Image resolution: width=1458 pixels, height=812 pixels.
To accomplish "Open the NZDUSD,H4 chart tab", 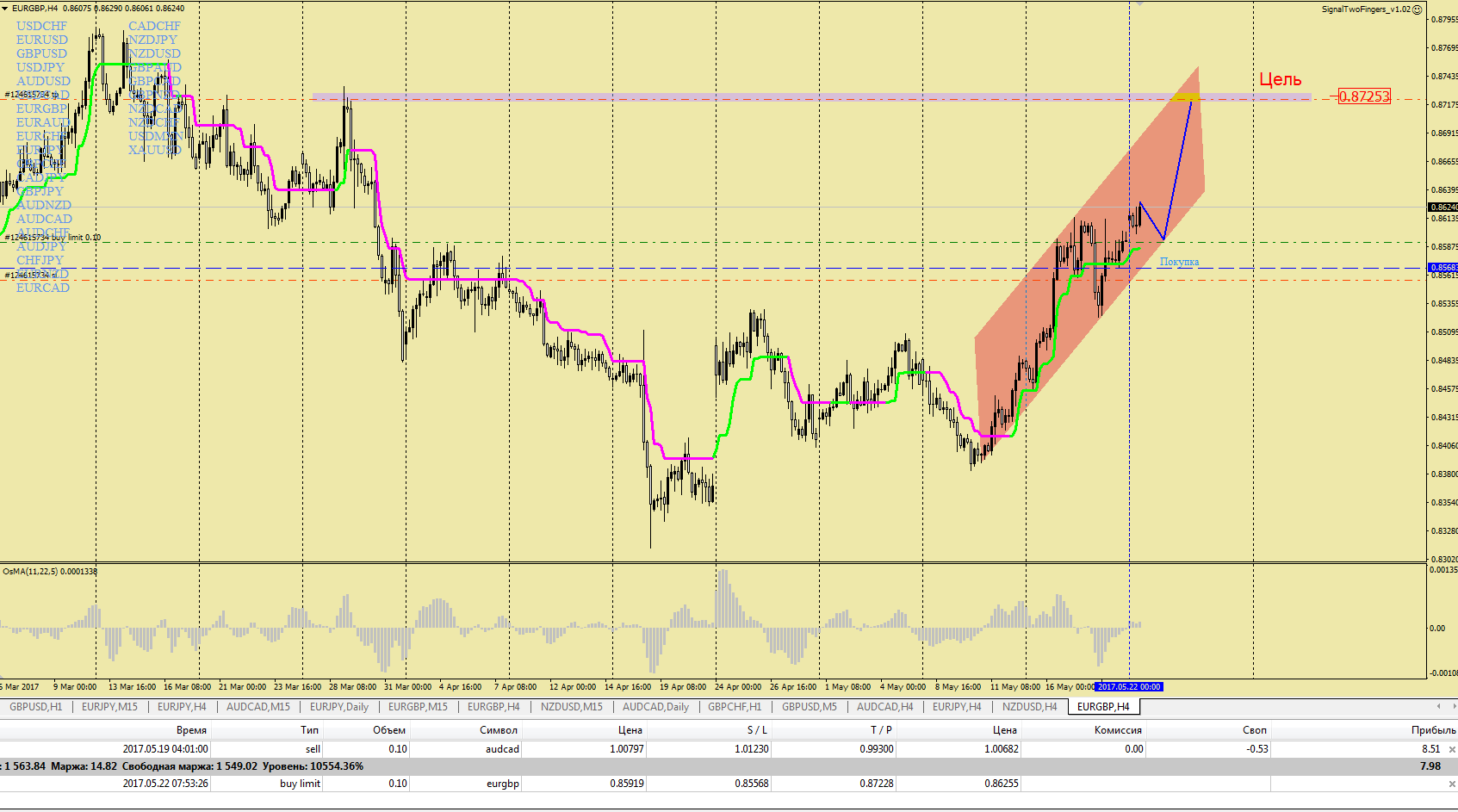I will 1029,707.
